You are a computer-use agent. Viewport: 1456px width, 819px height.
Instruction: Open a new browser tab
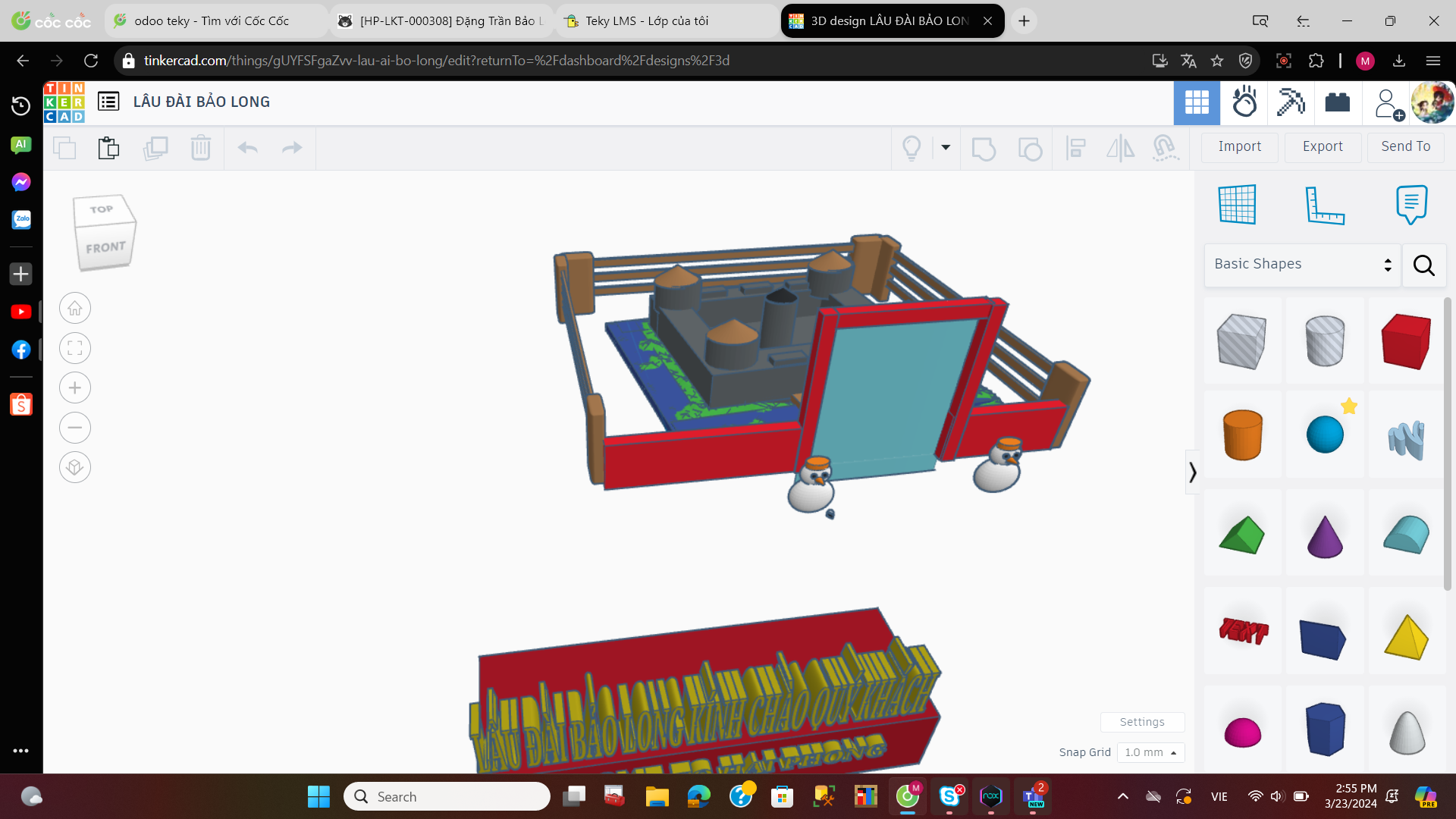(x=1024, y=20)
